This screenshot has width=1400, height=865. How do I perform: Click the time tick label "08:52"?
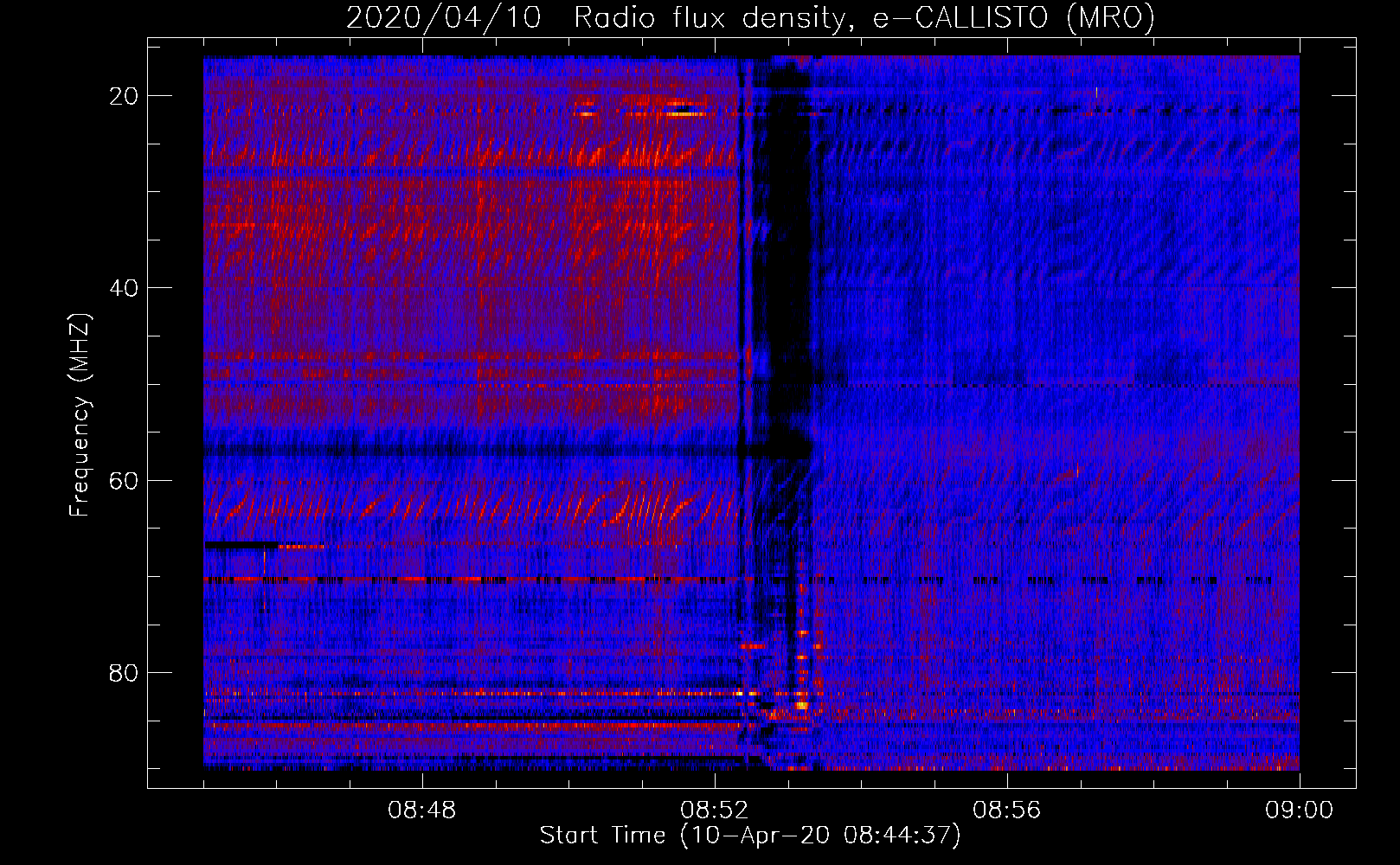pos(715,811)
